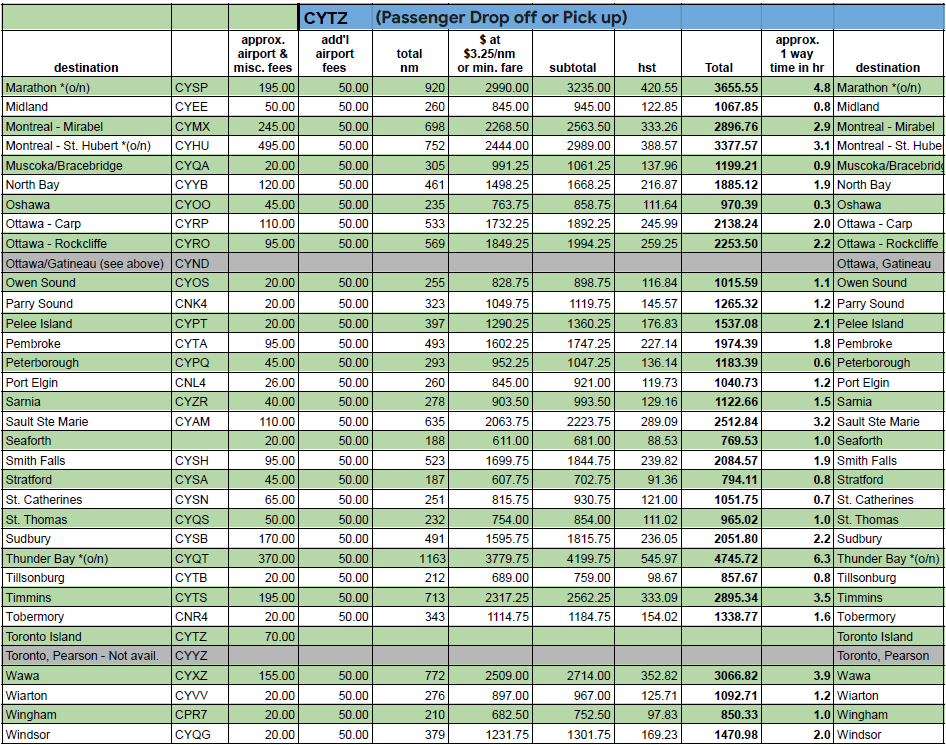Screen dimensions: 946x745
Task: Click the CYTZ header cell
Action: pos(326,18)
